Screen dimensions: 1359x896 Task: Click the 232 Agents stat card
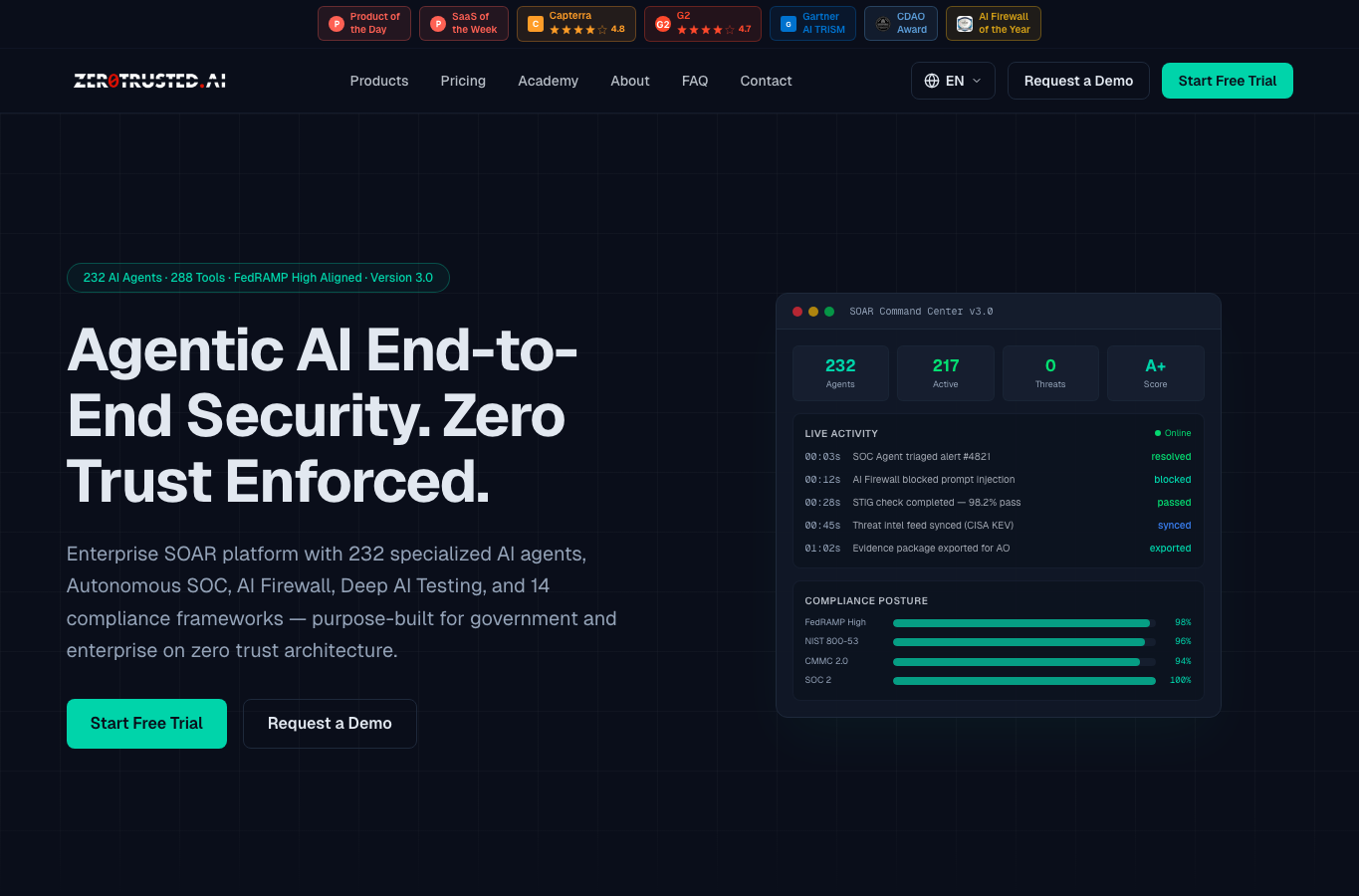pyautogui.click(x=840, y=373)
